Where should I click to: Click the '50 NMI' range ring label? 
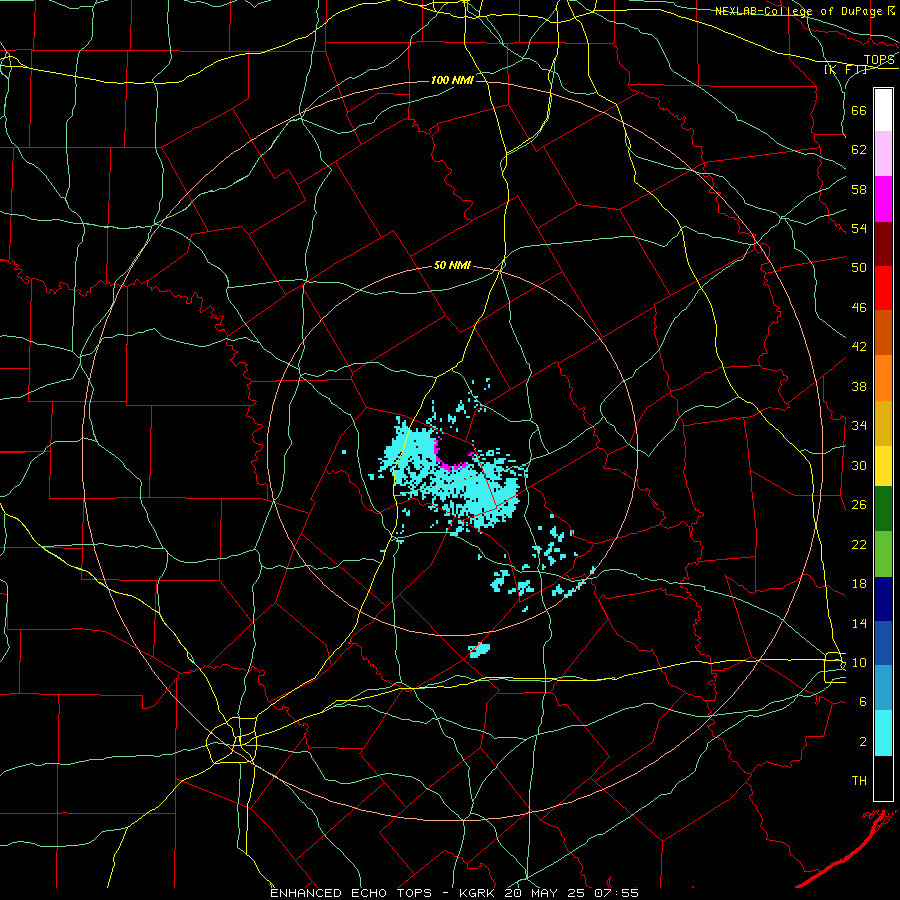(452, 265)
